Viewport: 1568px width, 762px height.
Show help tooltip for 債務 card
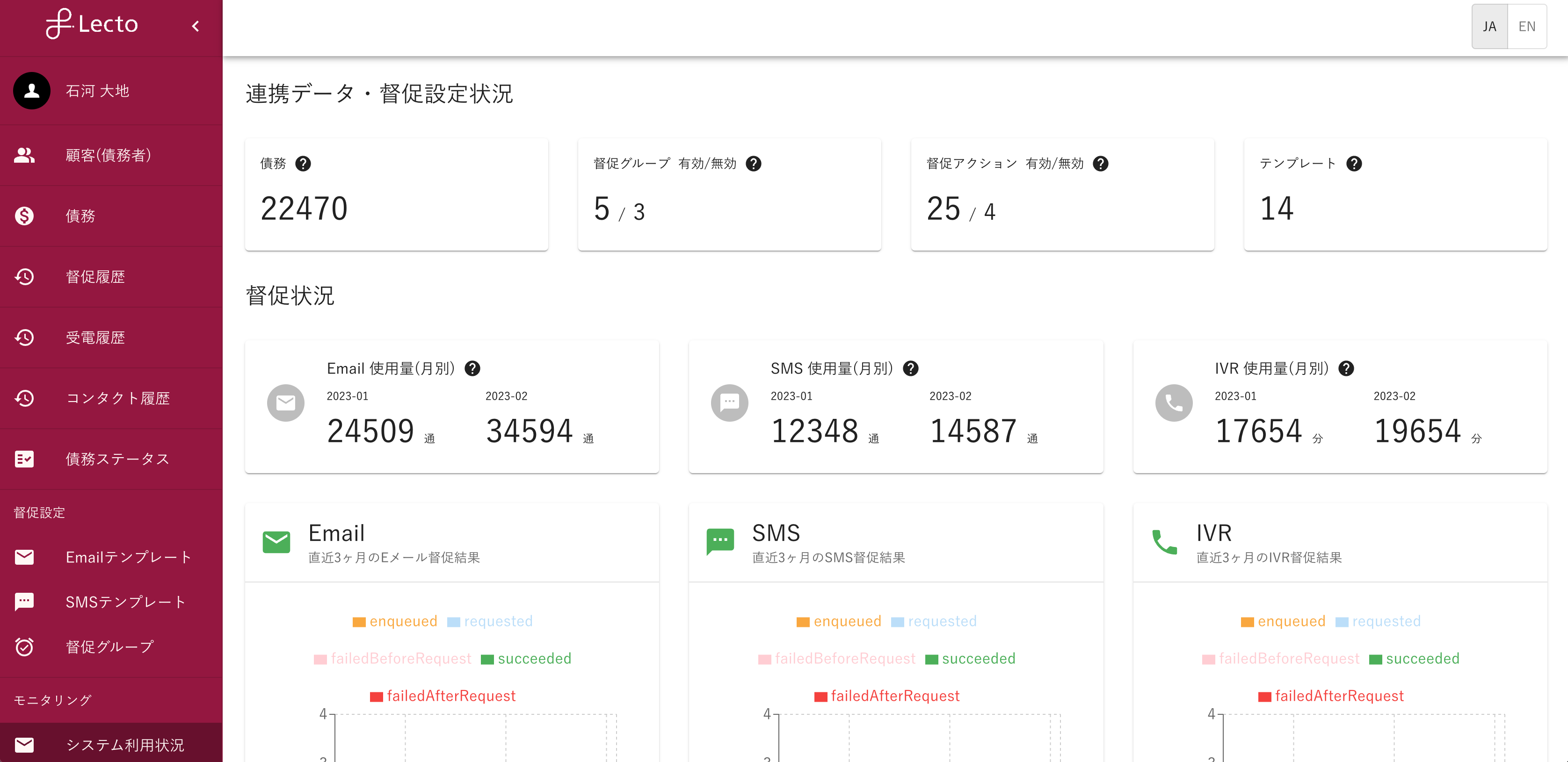[303, 164]
